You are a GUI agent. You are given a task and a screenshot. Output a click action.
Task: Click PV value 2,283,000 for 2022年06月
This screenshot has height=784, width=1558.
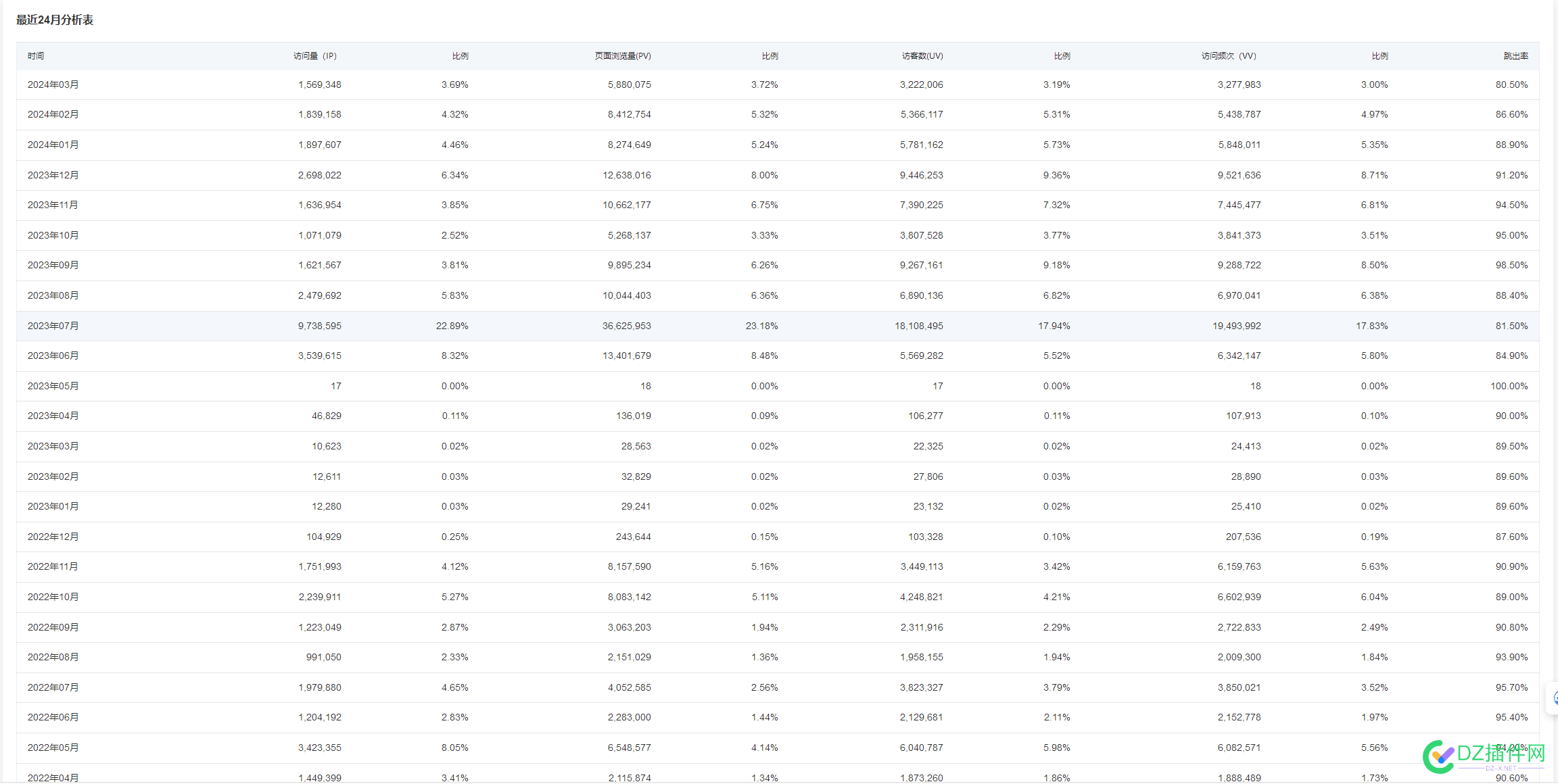pos(630,717)
